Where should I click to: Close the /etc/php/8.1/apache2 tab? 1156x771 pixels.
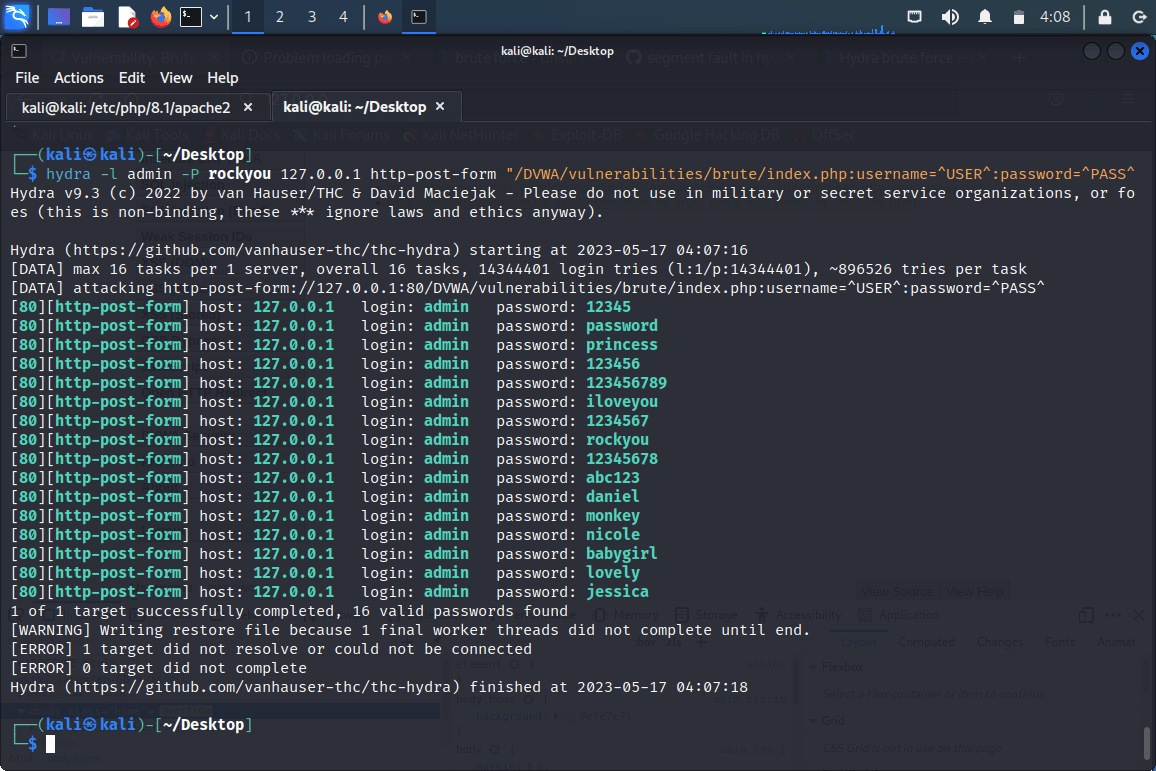coord(248,107)
